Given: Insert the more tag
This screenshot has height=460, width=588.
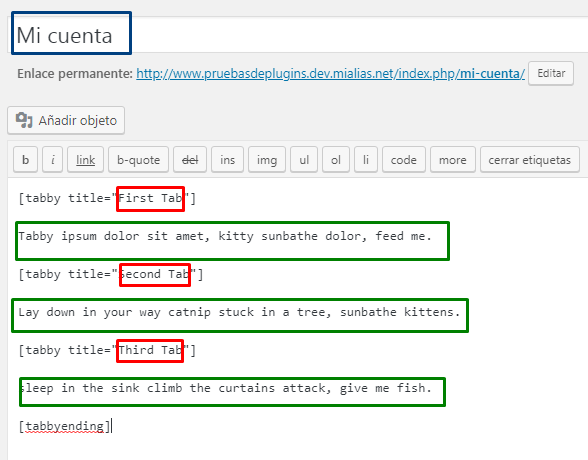Looking at the screenshot, I should coord(453,160).
